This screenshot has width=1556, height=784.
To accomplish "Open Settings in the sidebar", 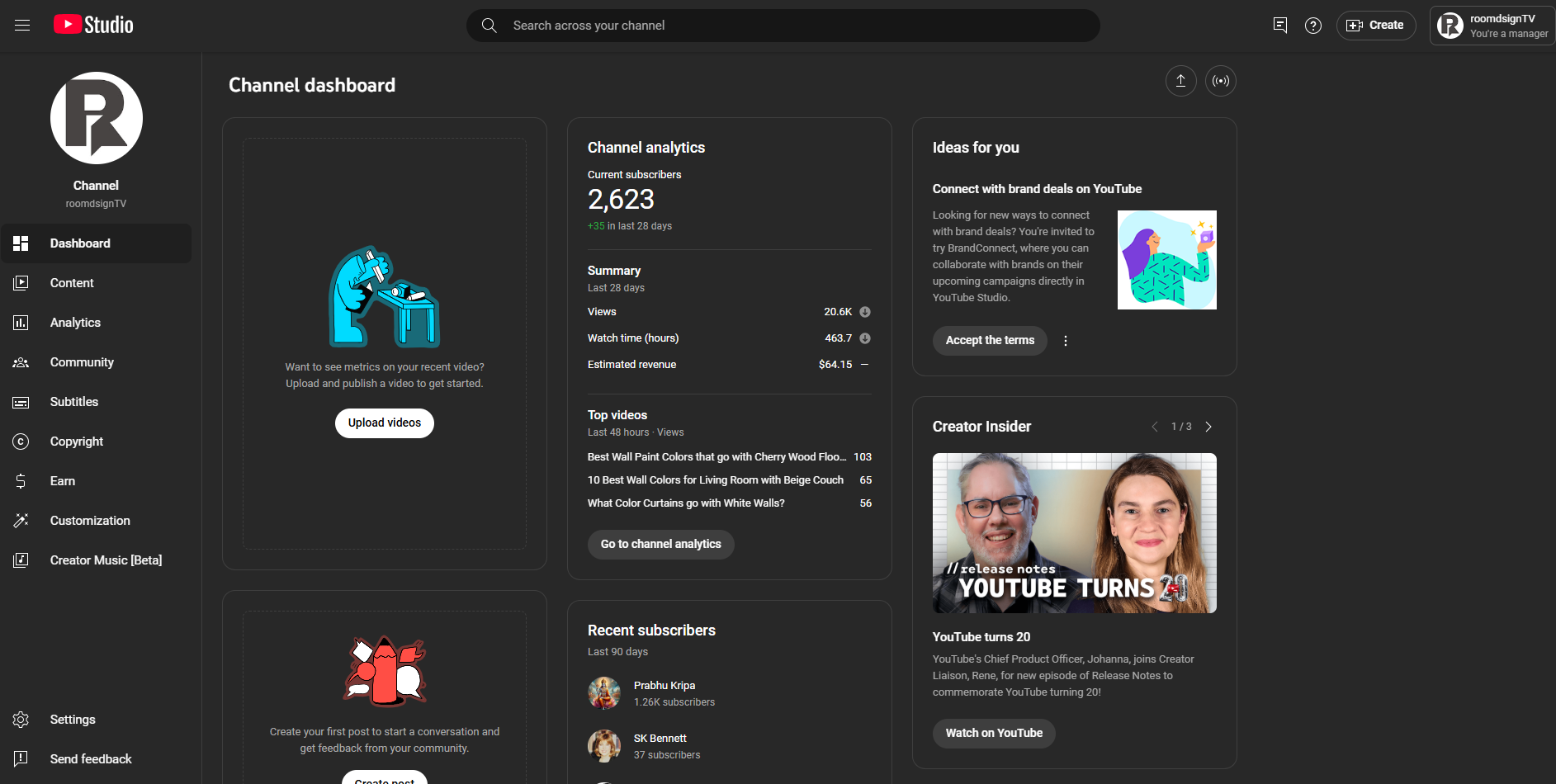I will coord(97,720).
